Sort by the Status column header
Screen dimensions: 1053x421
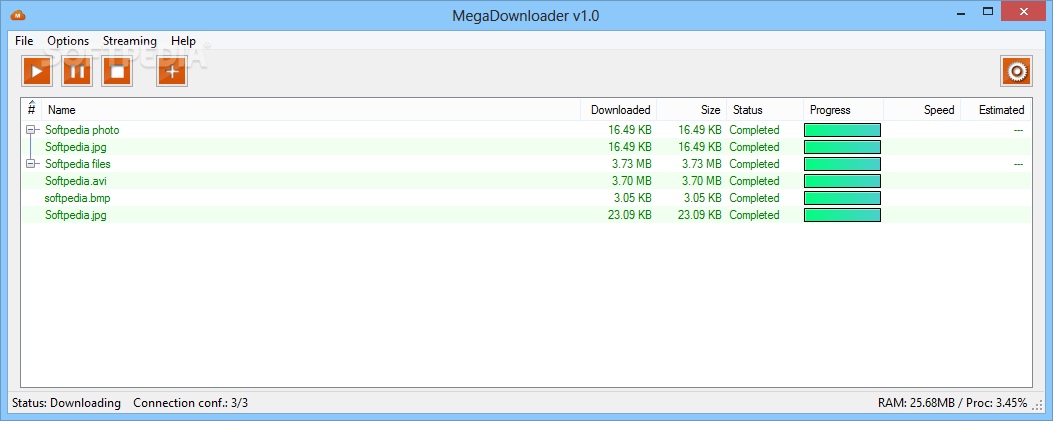(764, 109)
